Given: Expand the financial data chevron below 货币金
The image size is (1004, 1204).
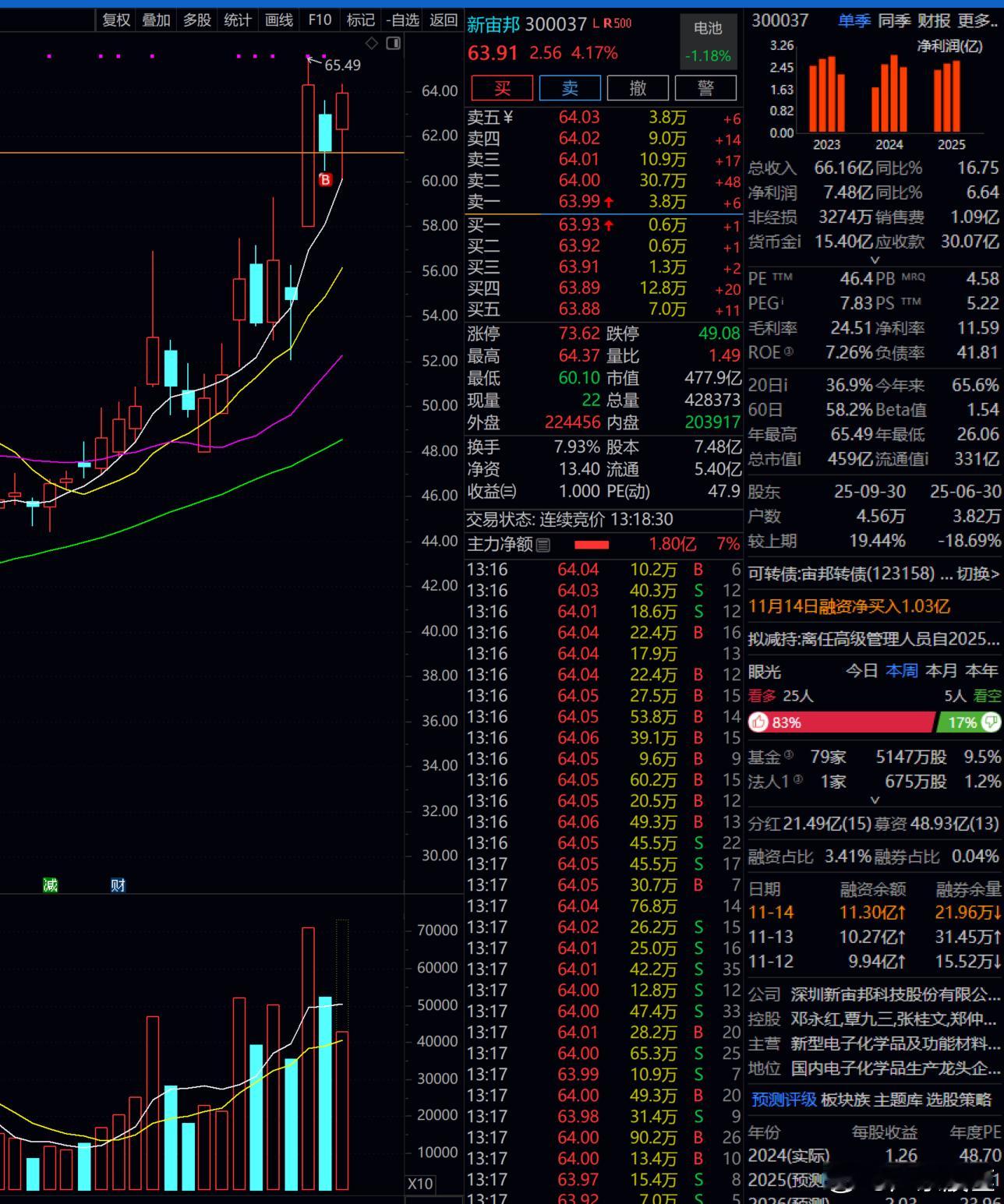Looking at the screenshot, I should (875, 260).
